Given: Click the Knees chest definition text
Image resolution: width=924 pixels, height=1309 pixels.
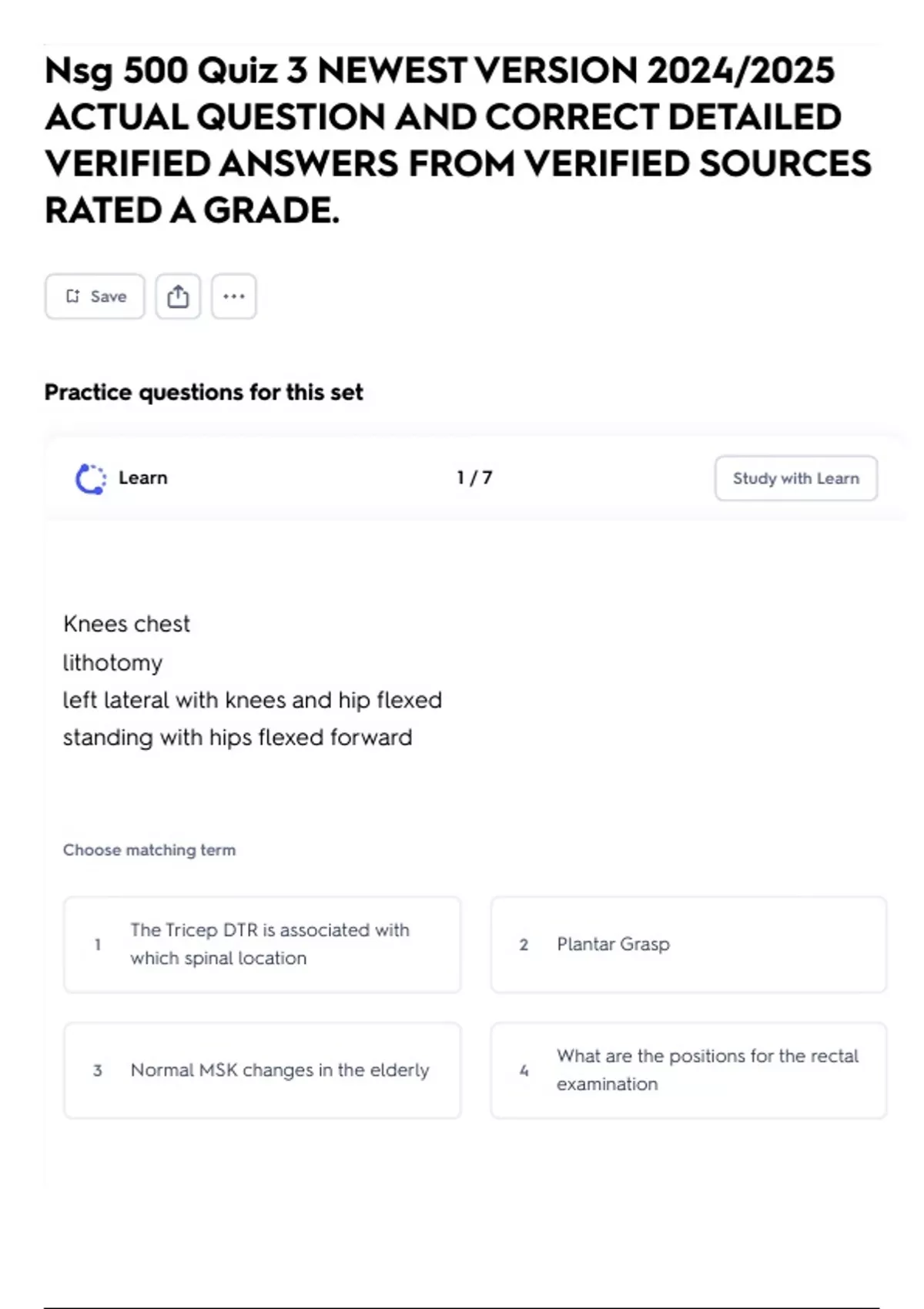Looking at the screenshot, I should (126, 624).
